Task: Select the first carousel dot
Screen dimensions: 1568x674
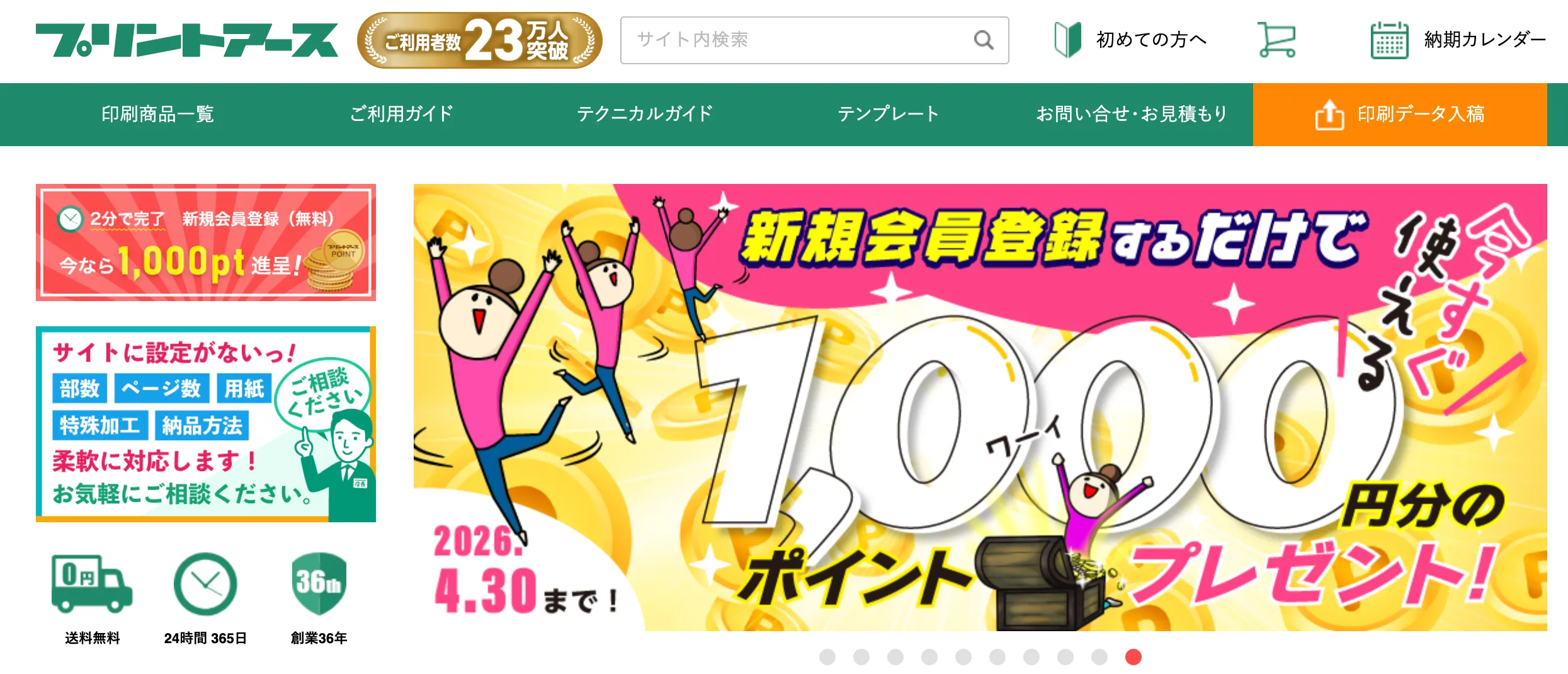Action: point(827,657)
